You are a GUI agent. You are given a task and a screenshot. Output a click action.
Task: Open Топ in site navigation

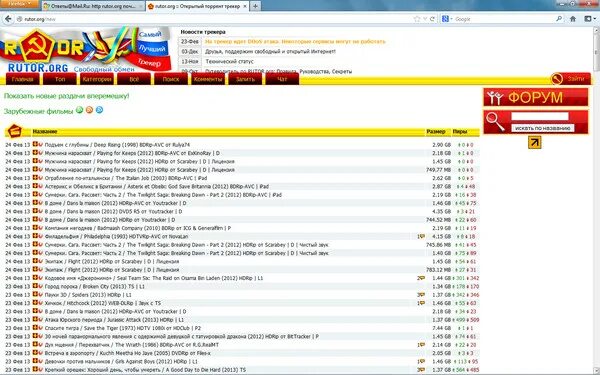coord(60,79)
